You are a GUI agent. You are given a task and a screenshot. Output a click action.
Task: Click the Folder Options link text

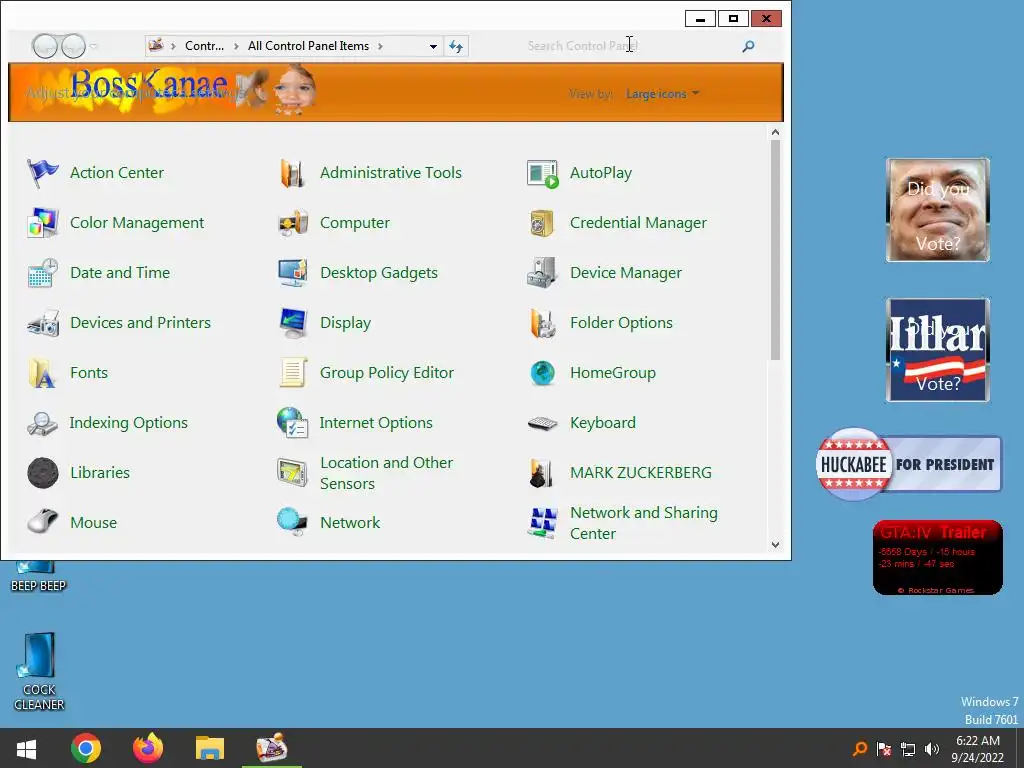pos(621,323)
